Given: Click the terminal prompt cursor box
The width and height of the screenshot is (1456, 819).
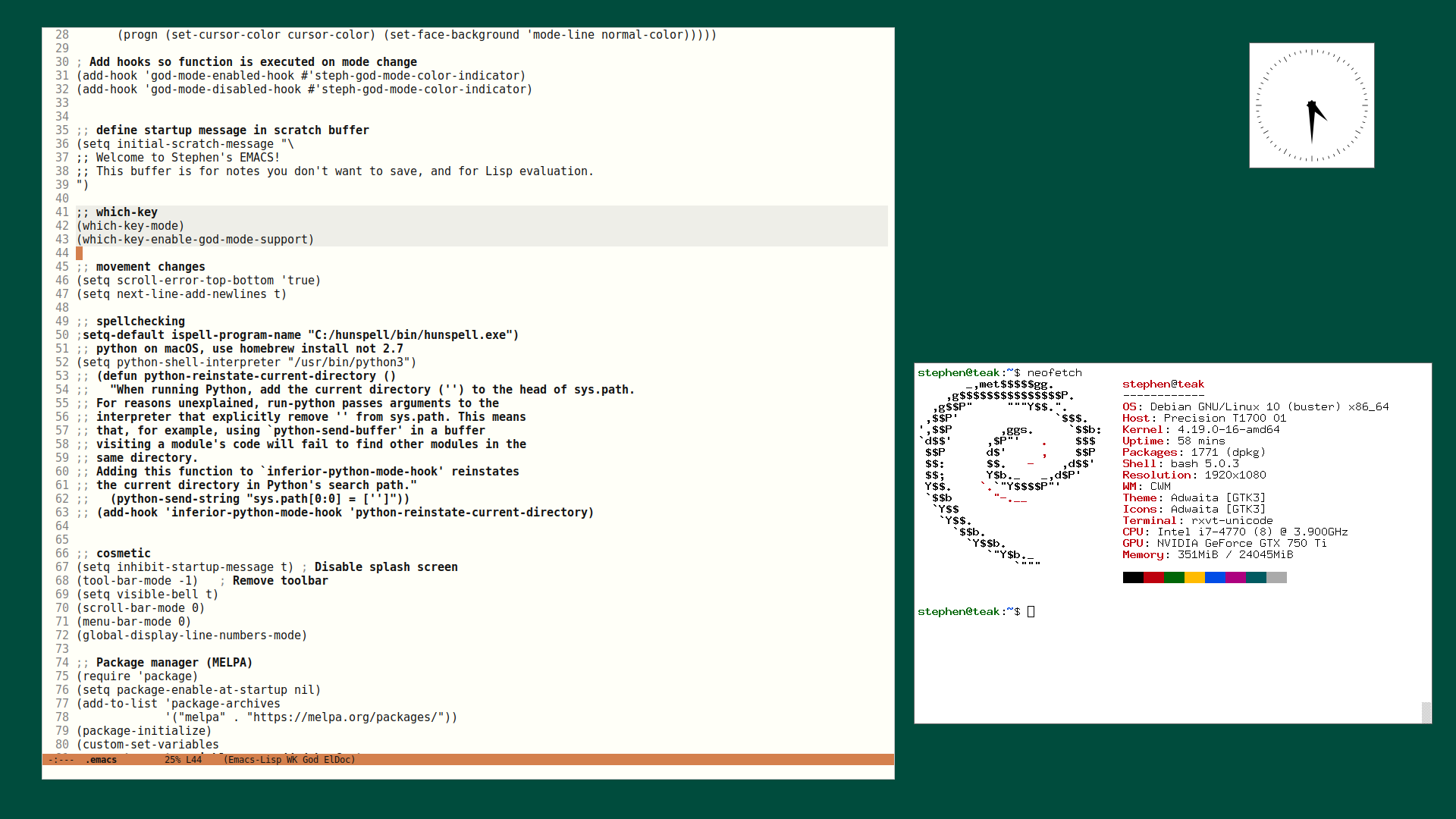Looking at the screenshot, I should 1031,611.
